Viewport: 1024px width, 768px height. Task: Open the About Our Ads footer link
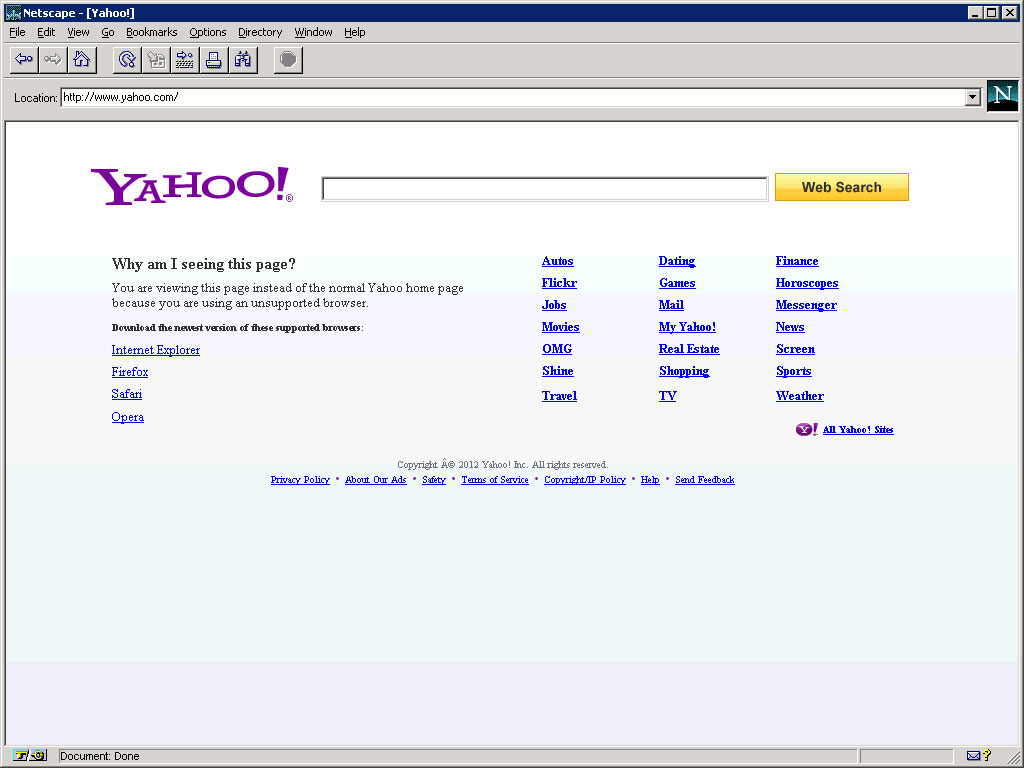[376, 480]
